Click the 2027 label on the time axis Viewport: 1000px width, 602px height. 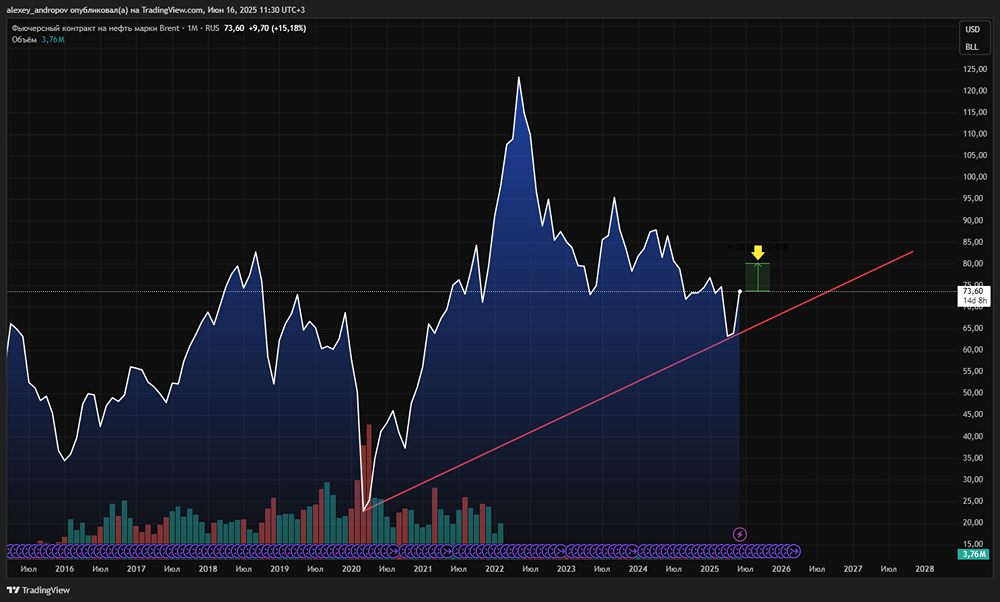pos(853,569)
